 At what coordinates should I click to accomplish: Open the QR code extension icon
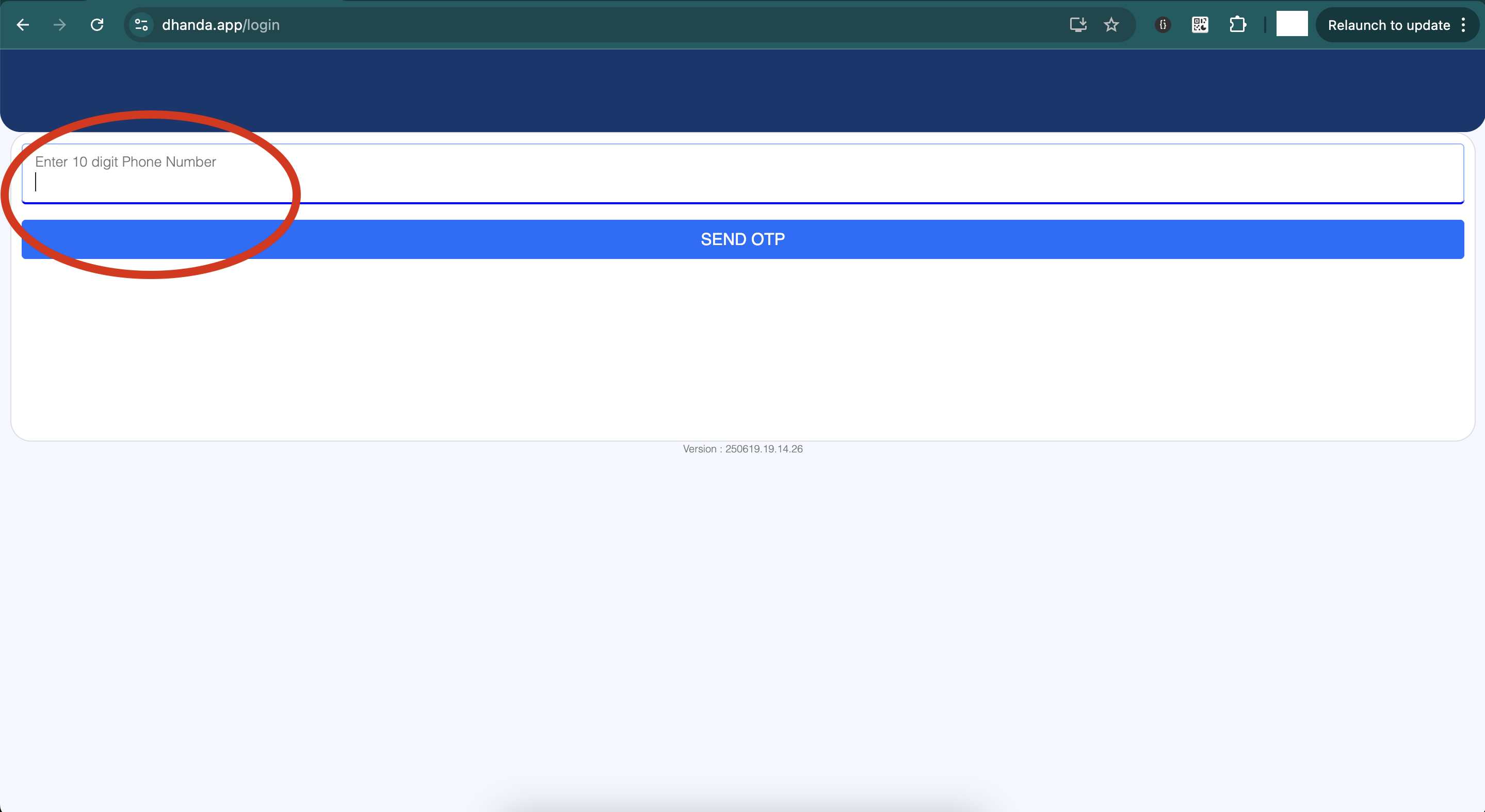click(x=1200, y=25)
